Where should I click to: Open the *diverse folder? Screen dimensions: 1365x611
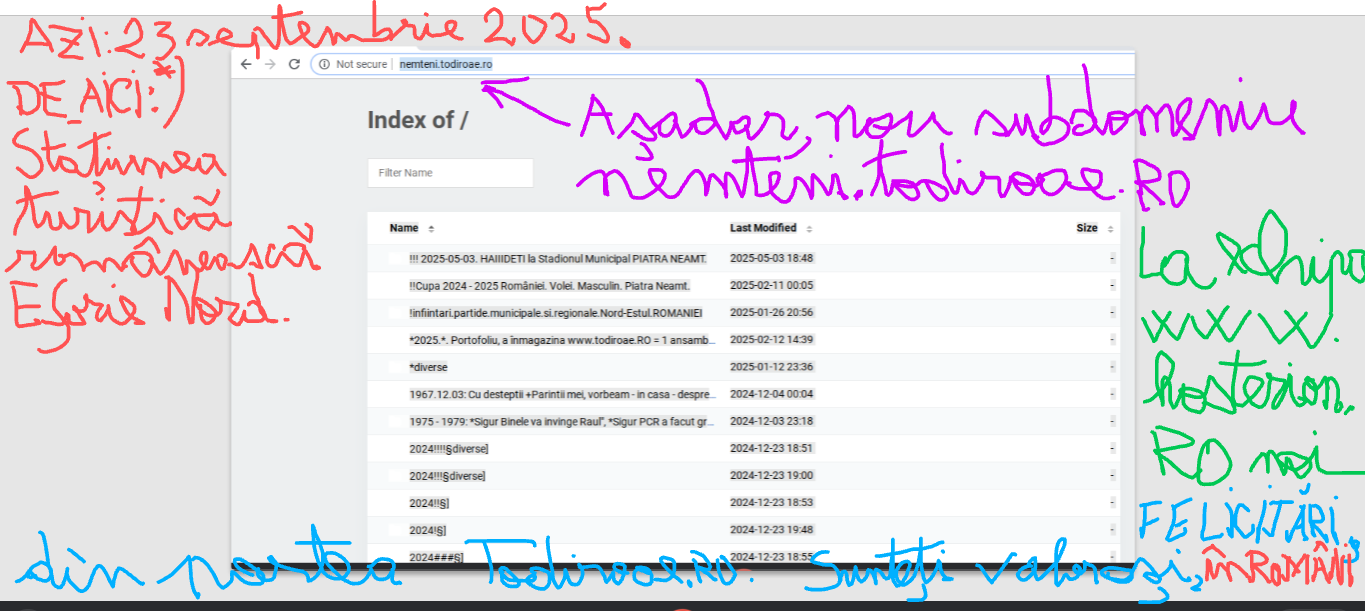tap(428, 367)
